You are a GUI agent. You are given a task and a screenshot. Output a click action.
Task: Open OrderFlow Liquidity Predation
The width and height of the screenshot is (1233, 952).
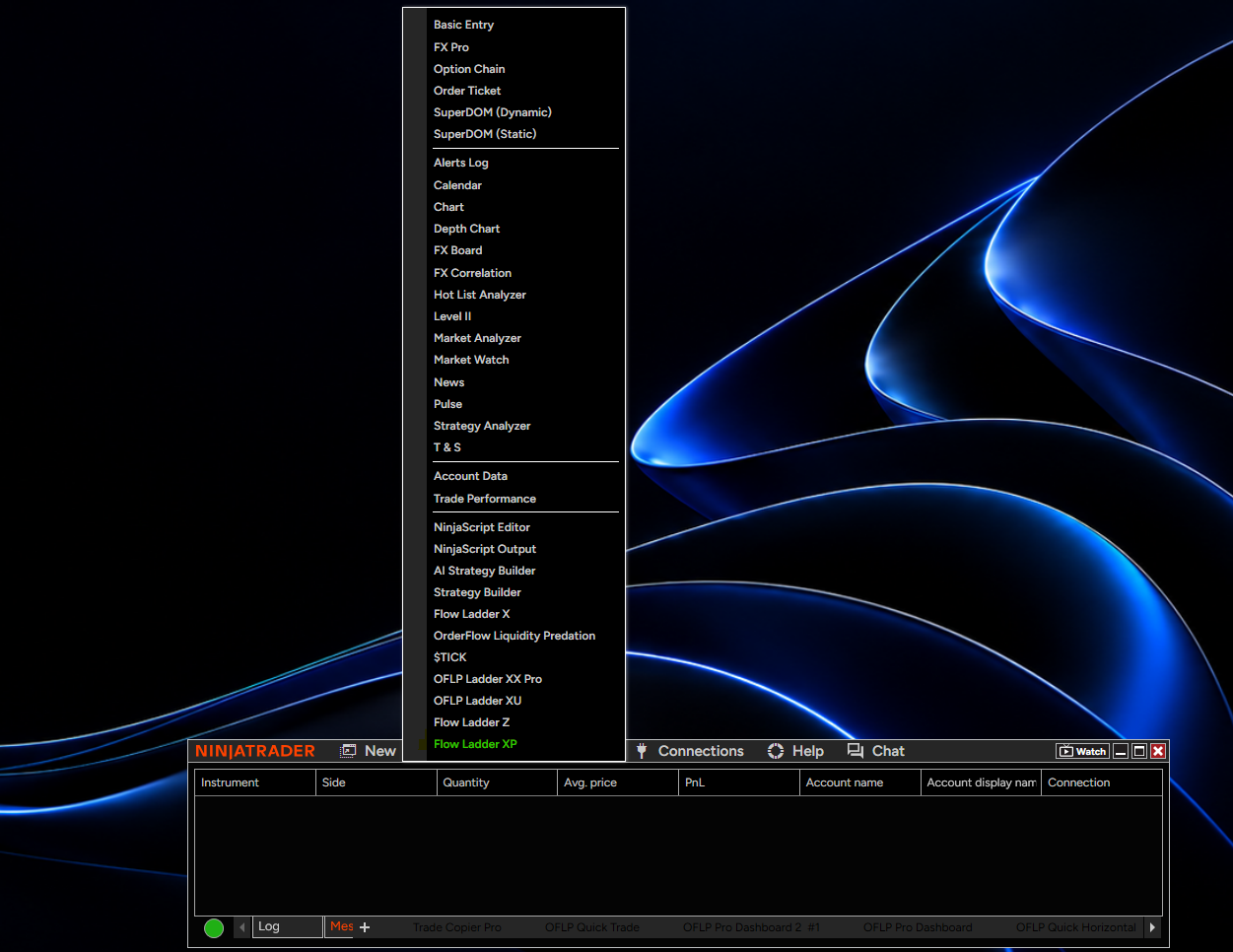pos(514,636)
